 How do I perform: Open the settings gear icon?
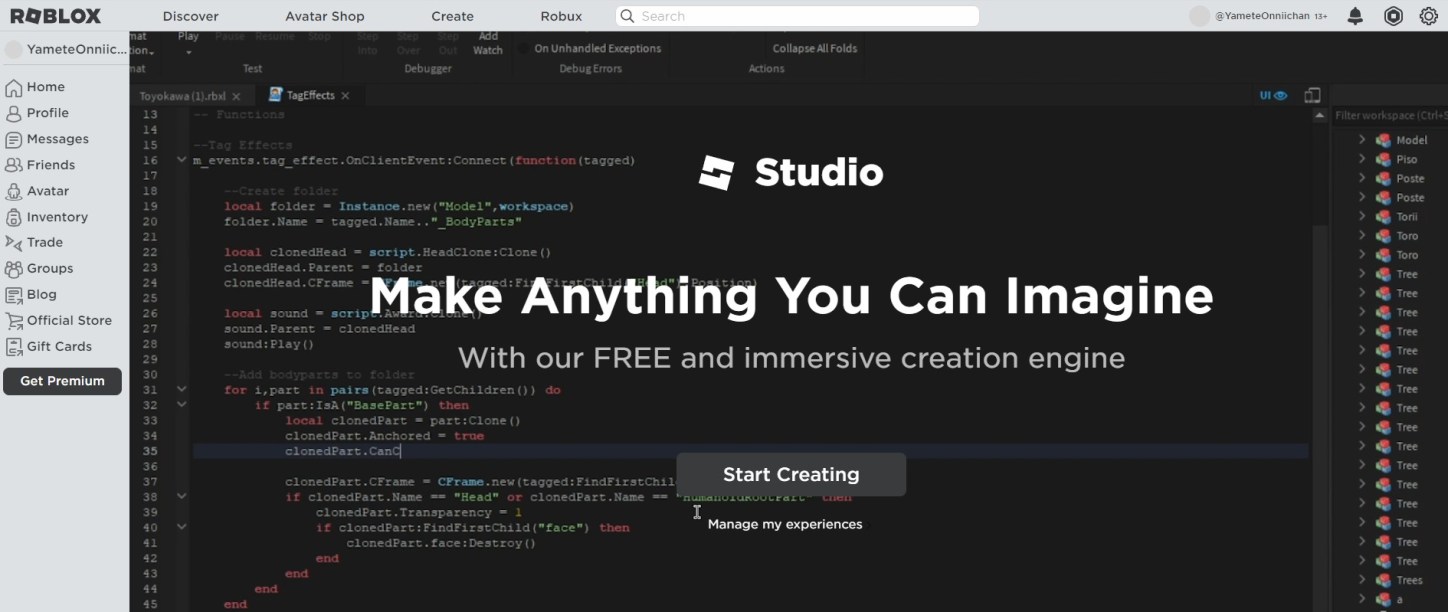(1428, 16)
